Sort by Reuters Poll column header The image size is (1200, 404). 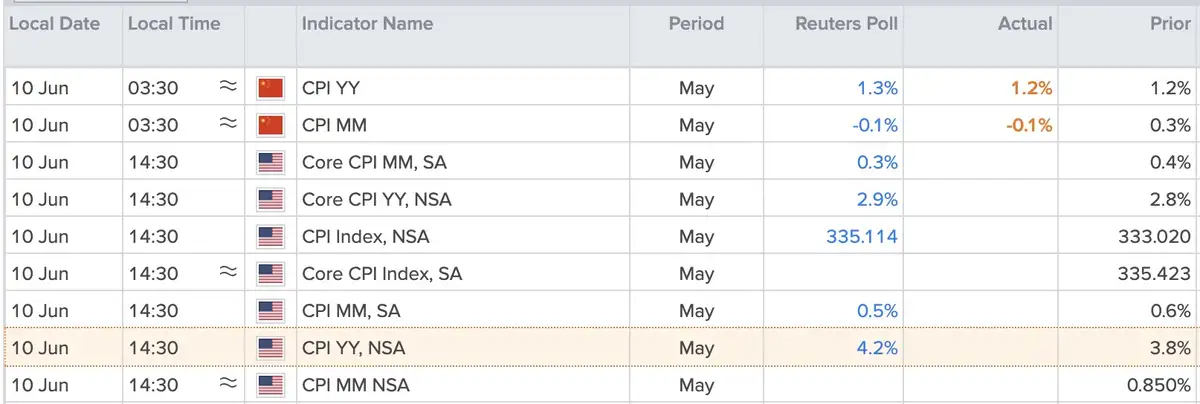pyautogui.click(x=847, y=24)
